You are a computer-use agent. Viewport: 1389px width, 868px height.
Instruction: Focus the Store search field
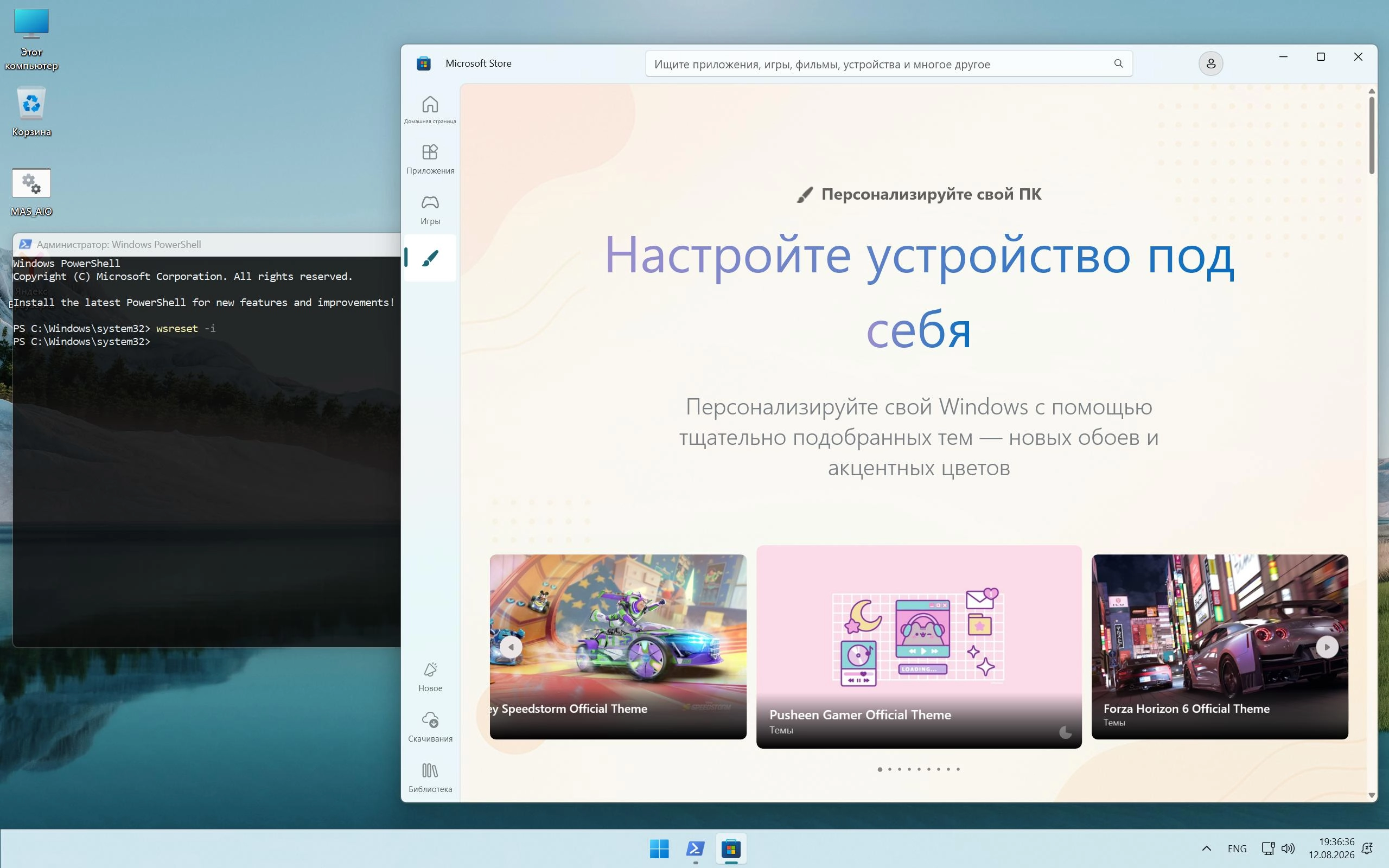click(889, 63)
